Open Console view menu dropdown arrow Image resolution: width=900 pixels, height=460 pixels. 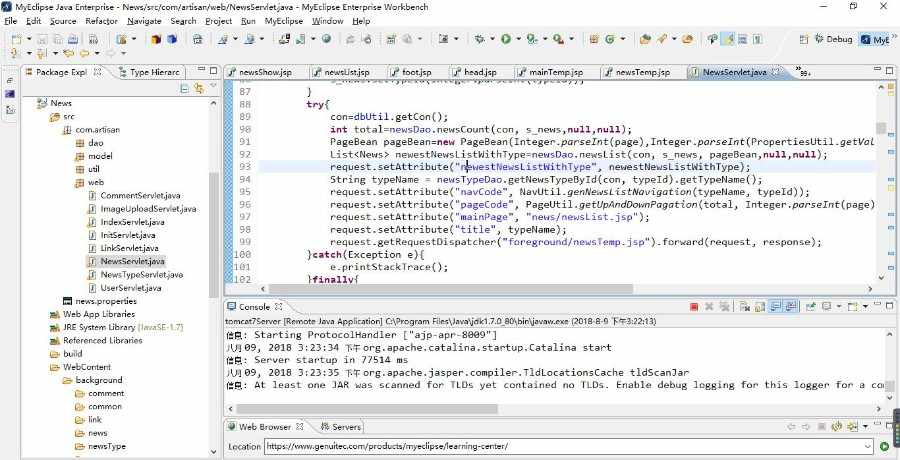[865, 307]
